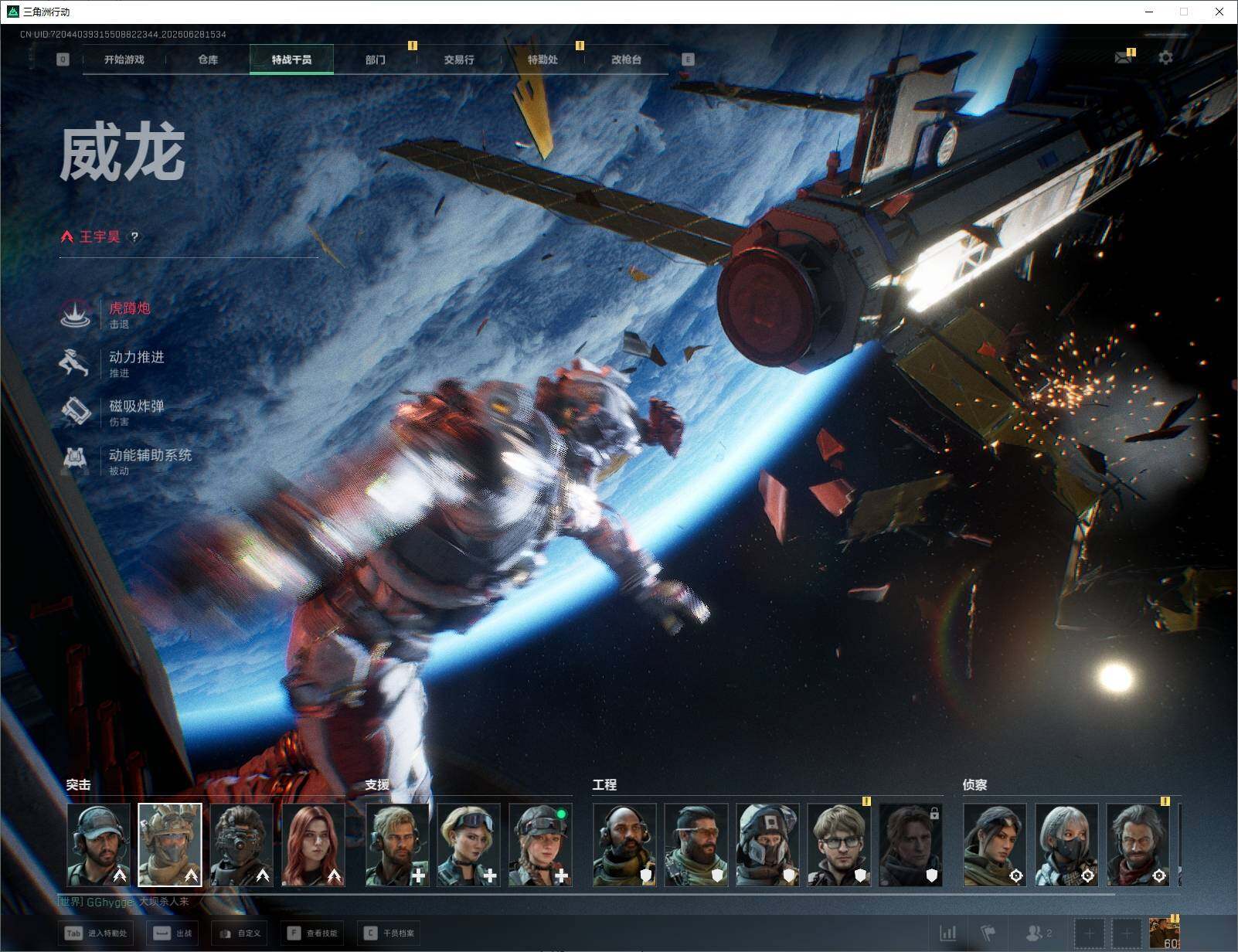The image size is (1238, 952).
Task: Select the 动力推进 skill icon
Action: pyautogui.click(x=76, y=362)
